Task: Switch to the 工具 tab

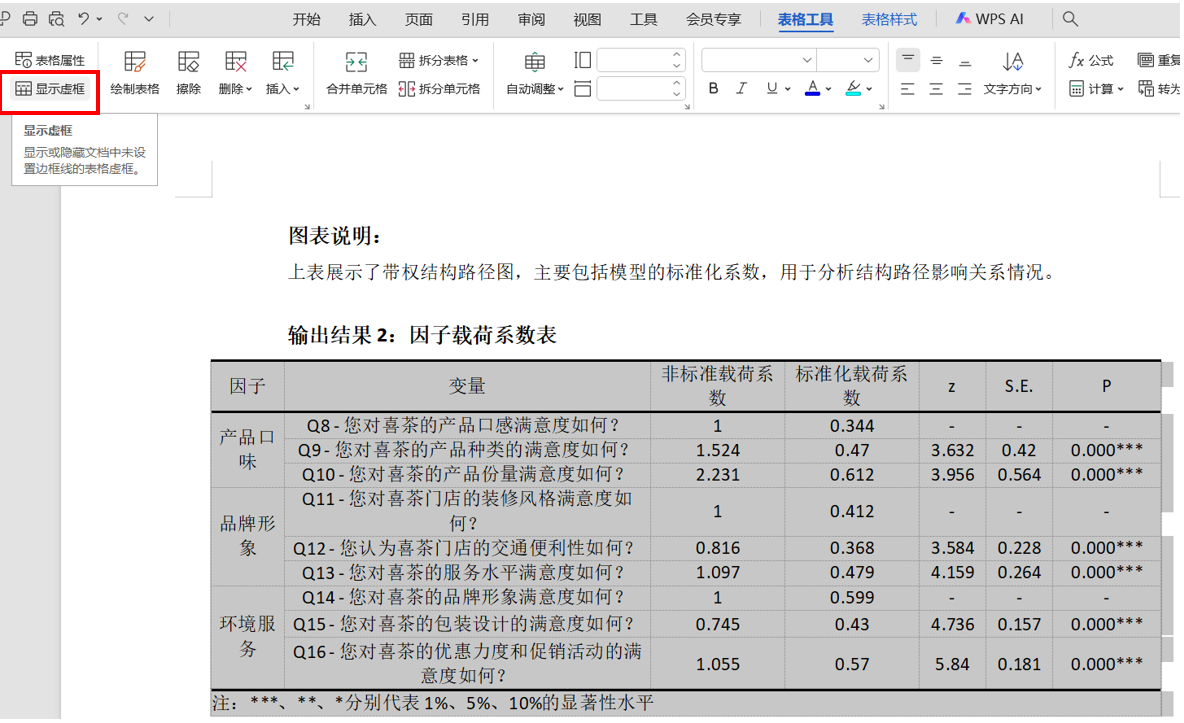Action: 643,20
